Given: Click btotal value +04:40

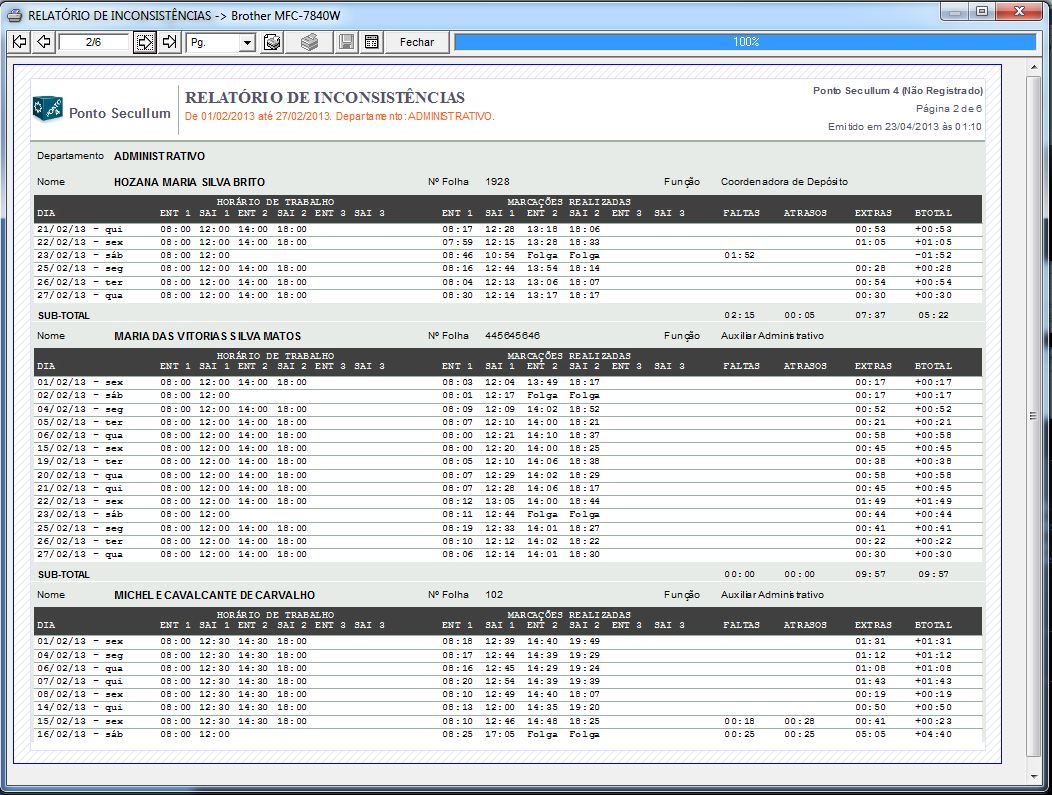Looking at the screenshot, I should 933,735.
